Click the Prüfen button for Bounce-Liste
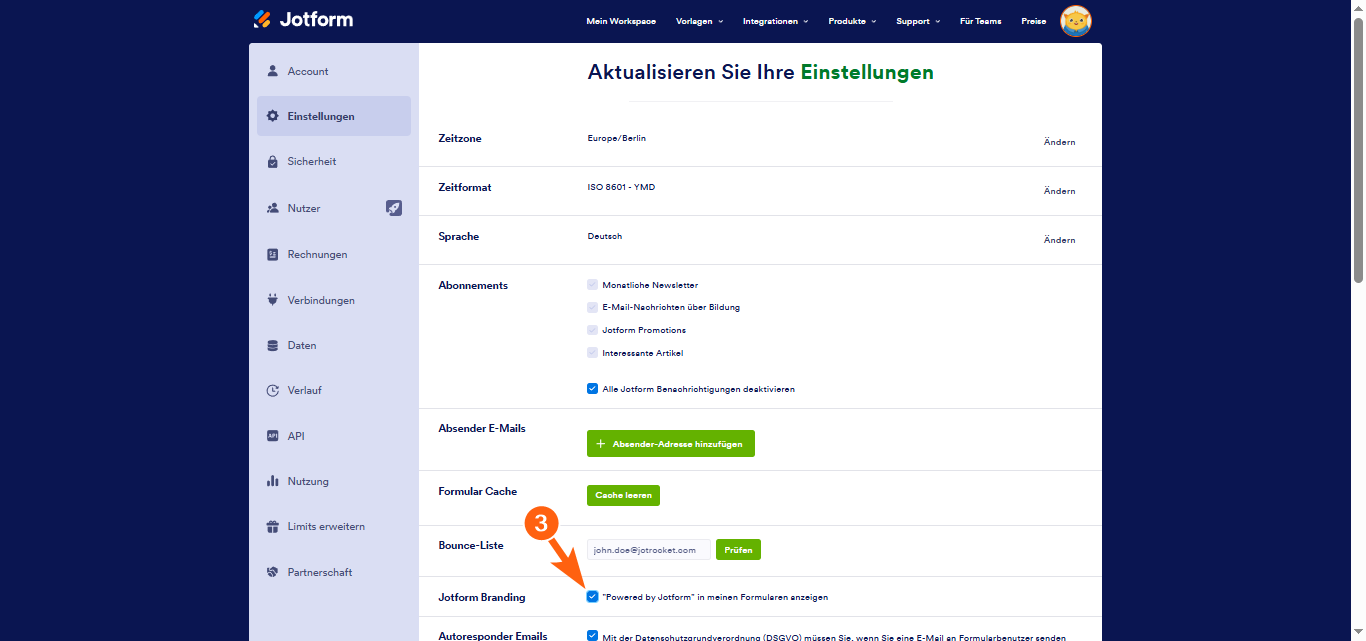Screen dimensions: 1366x641 tap(738, 549)
